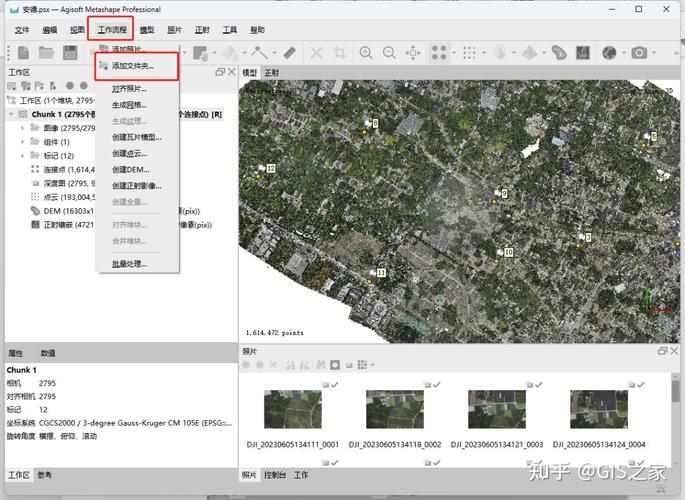Toggle checkmark on photo DJI_20230605134121_0003
Screen dimensions: 685x500
click(x=539, y=384)
